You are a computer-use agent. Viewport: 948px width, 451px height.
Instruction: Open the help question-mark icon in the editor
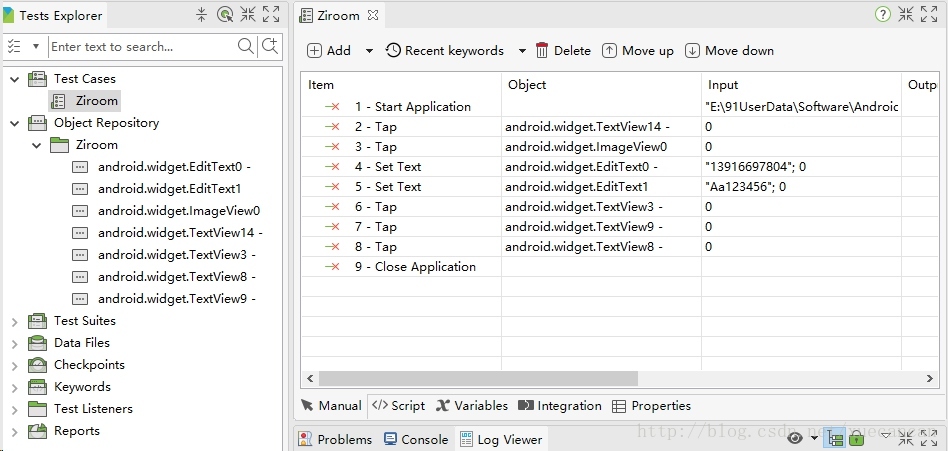point(883,15)
